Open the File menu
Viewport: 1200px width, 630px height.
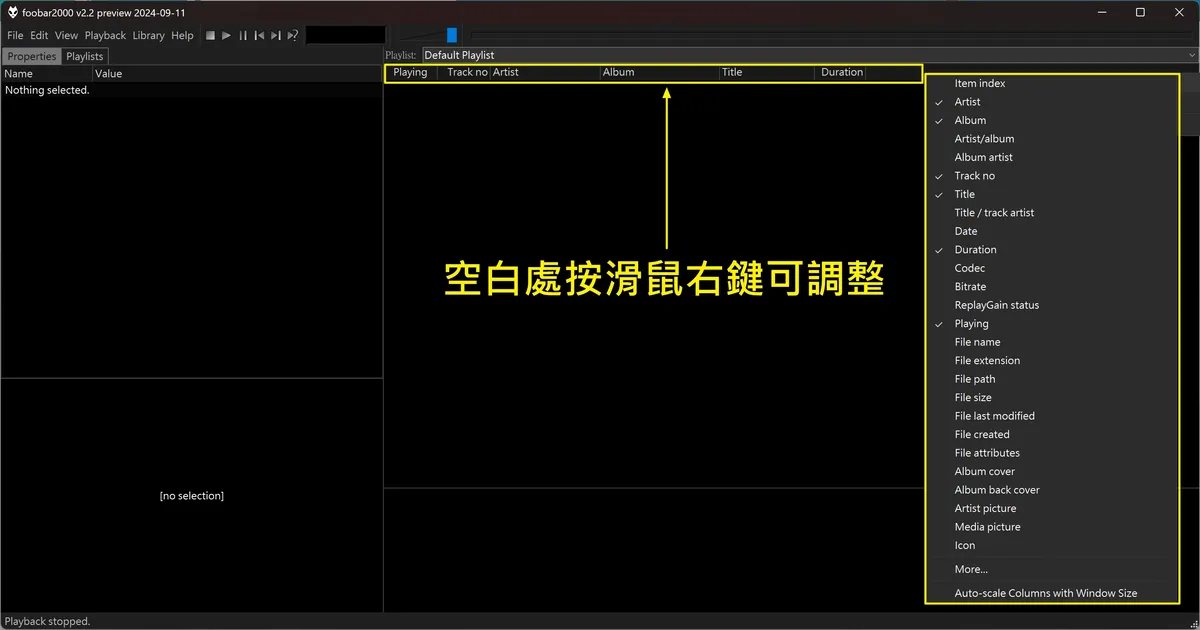tap(15, 35)
